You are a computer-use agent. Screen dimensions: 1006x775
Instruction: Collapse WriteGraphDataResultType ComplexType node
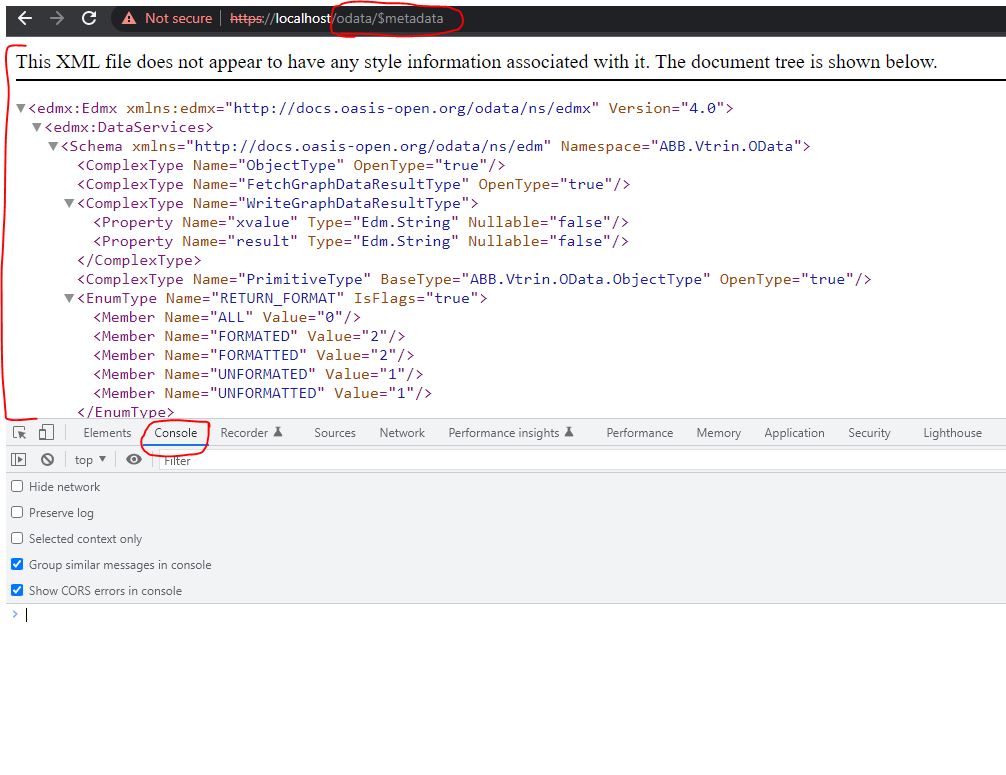[69, 203]
